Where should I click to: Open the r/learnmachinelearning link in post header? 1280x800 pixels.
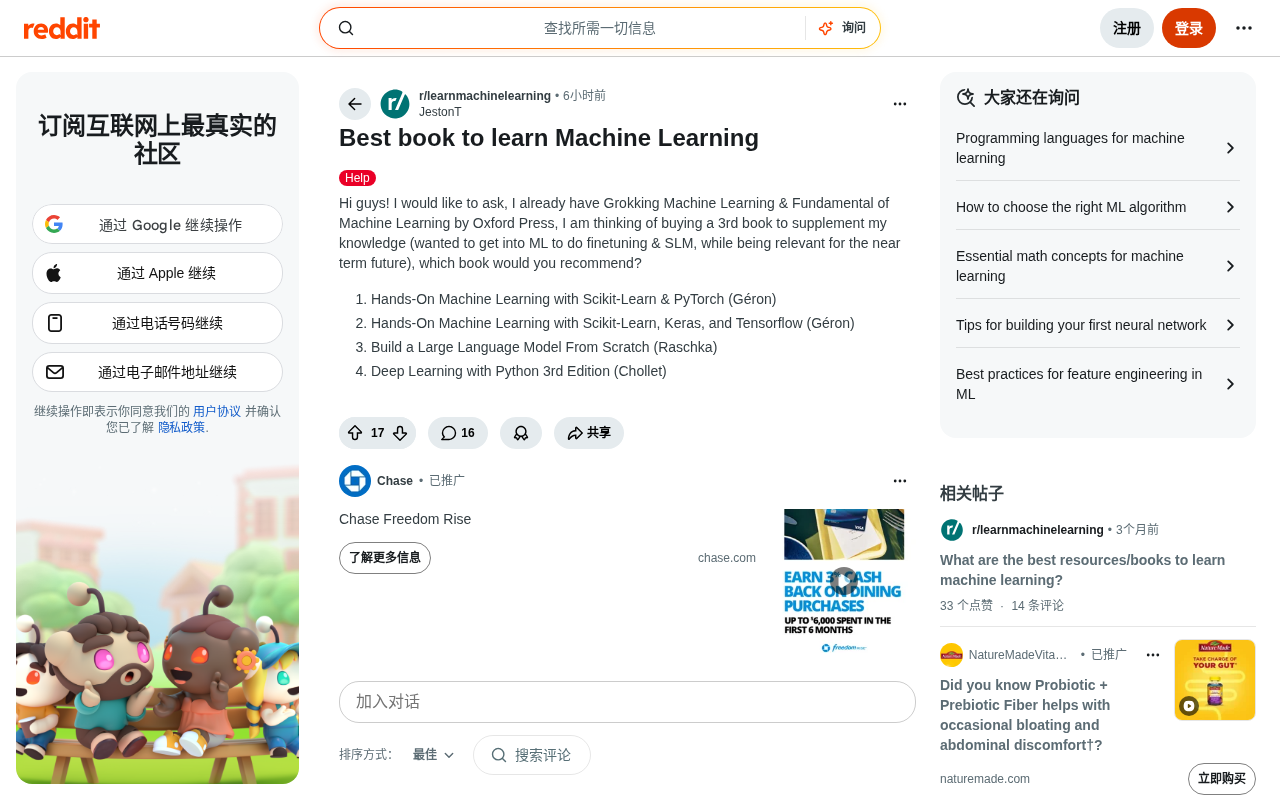coord(485,96)
